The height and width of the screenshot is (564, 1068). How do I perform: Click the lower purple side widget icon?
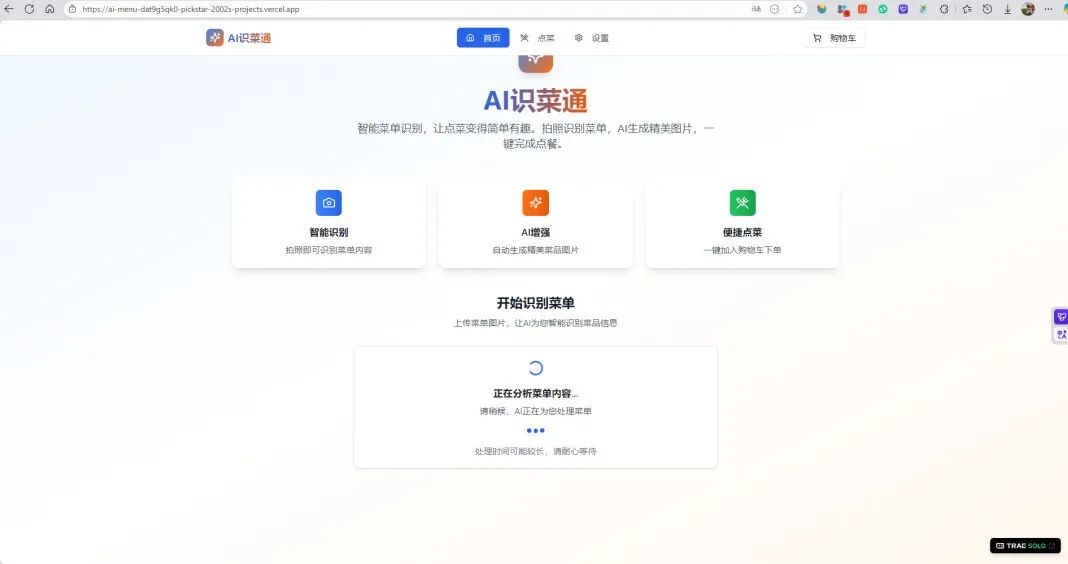coord(1061,334)
